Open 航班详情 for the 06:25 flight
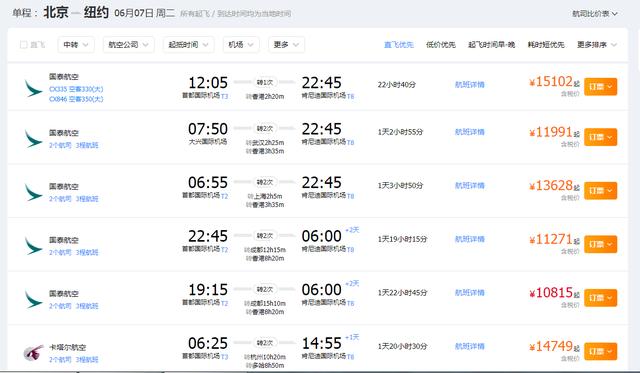The height and width of the screenshot is (373, 640). [x=469, y=346]
